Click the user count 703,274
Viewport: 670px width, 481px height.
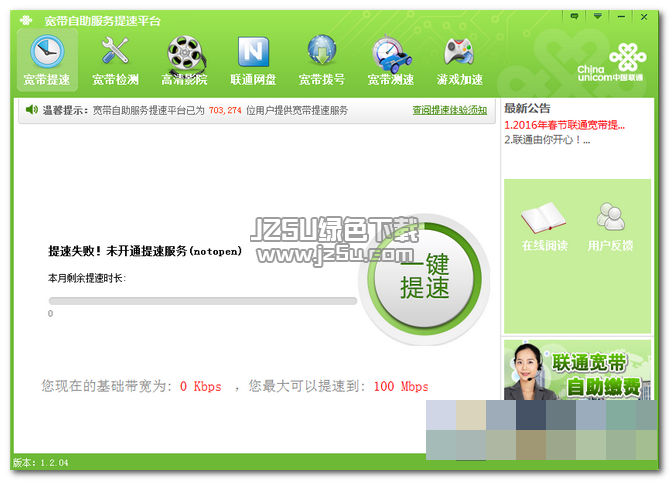225,110
